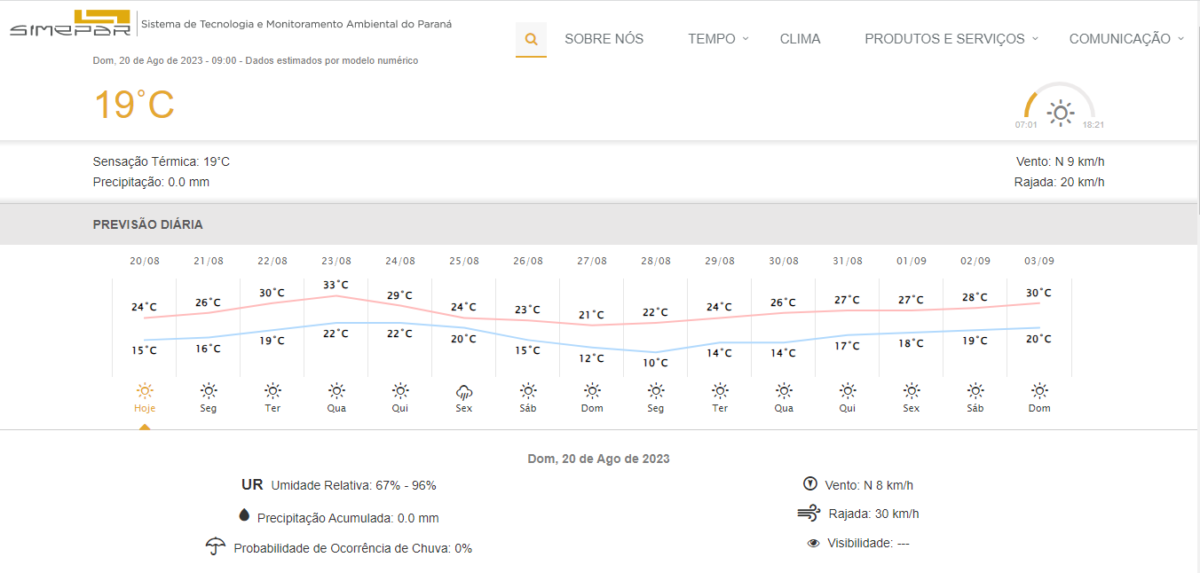Expand the TEMPO dropdown menu
This screenshot has height=573, width=1200.
718,39
